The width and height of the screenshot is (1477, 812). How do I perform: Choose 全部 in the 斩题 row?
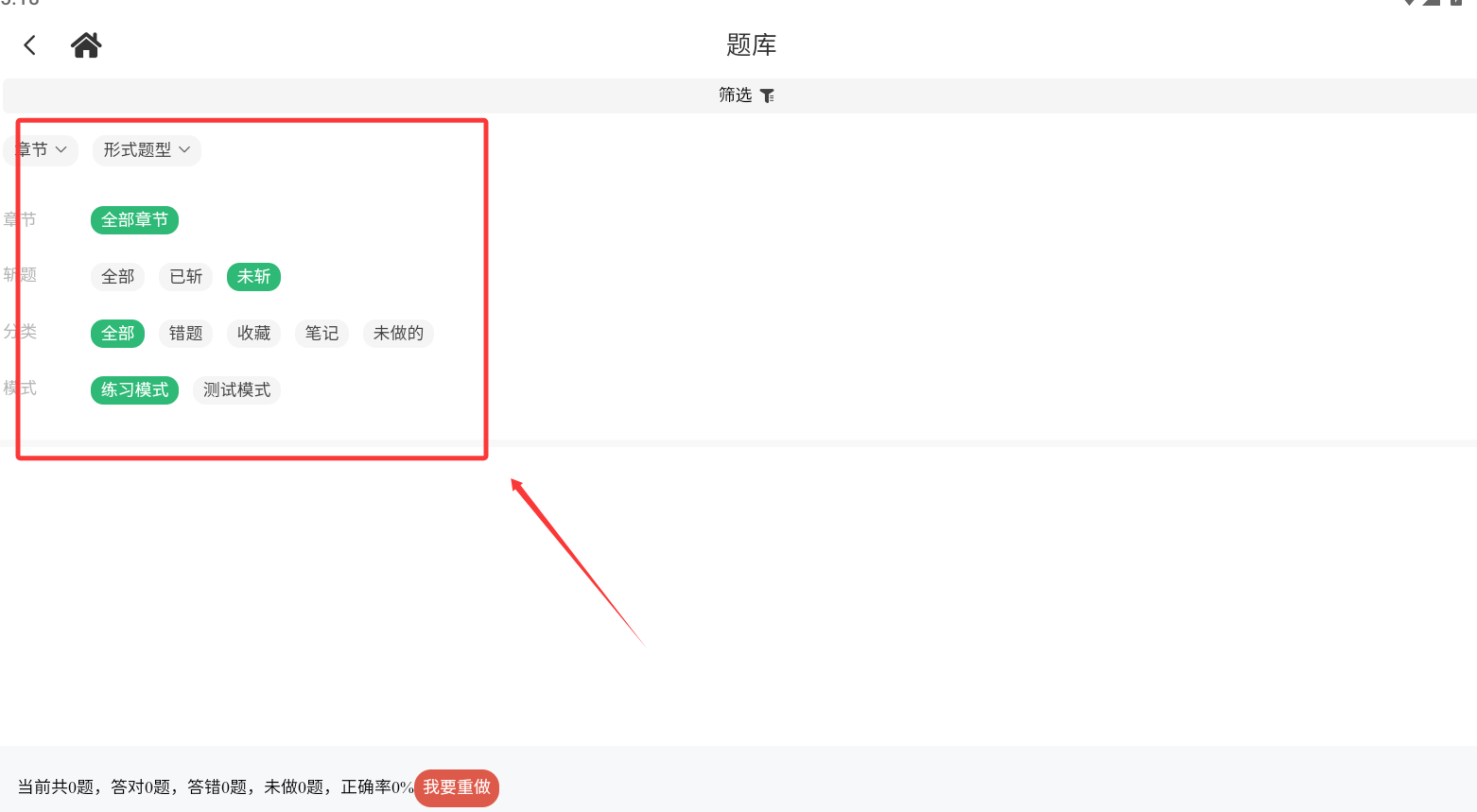(x=118, y=277)
